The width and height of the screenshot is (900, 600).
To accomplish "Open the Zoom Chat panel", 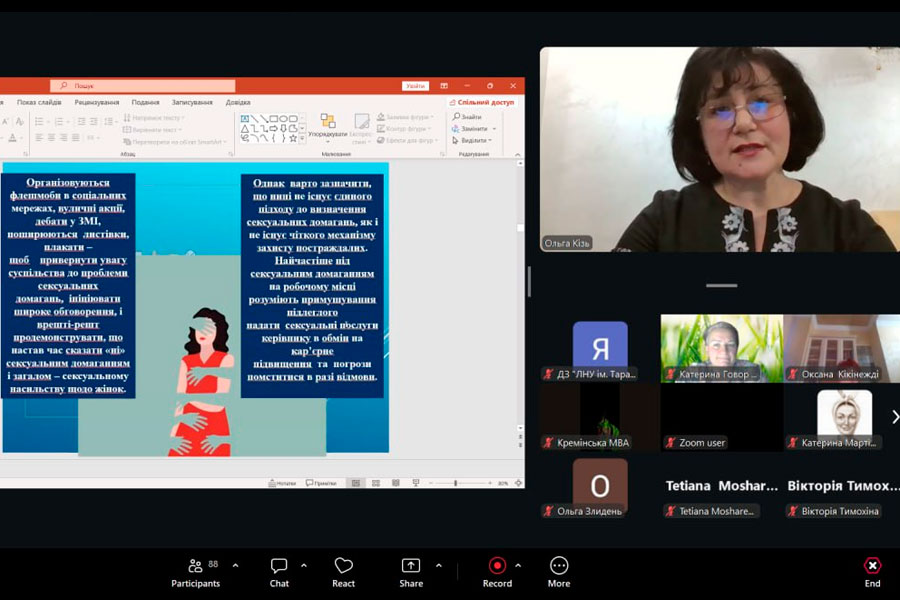I will coord(279,573).
